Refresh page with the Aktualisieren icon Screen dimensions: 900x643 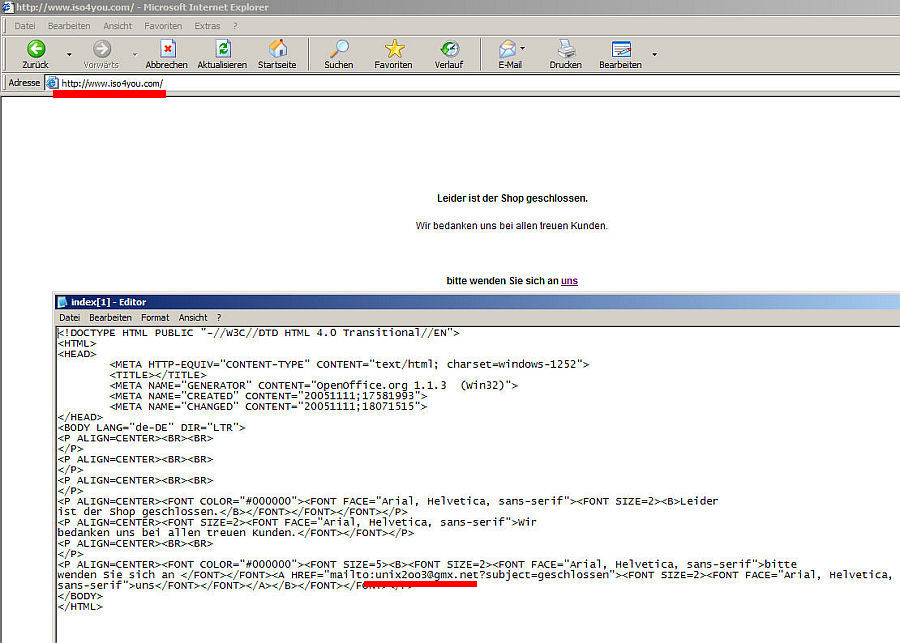click(x=223, y=49)
